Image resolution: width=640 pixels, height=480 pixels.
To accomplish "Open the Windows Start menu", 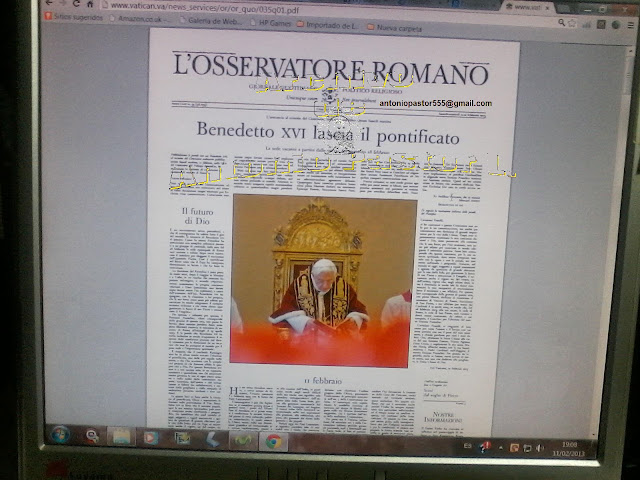I will (60, 436).
